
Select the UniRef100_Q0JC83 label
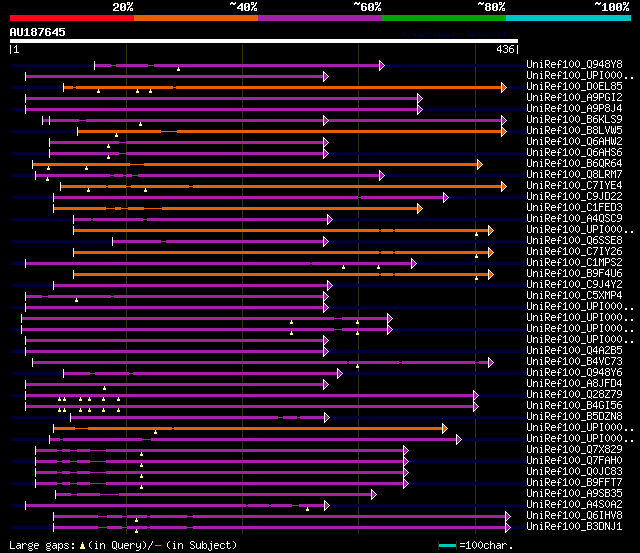pyautogui.click(x=574, y=472)
